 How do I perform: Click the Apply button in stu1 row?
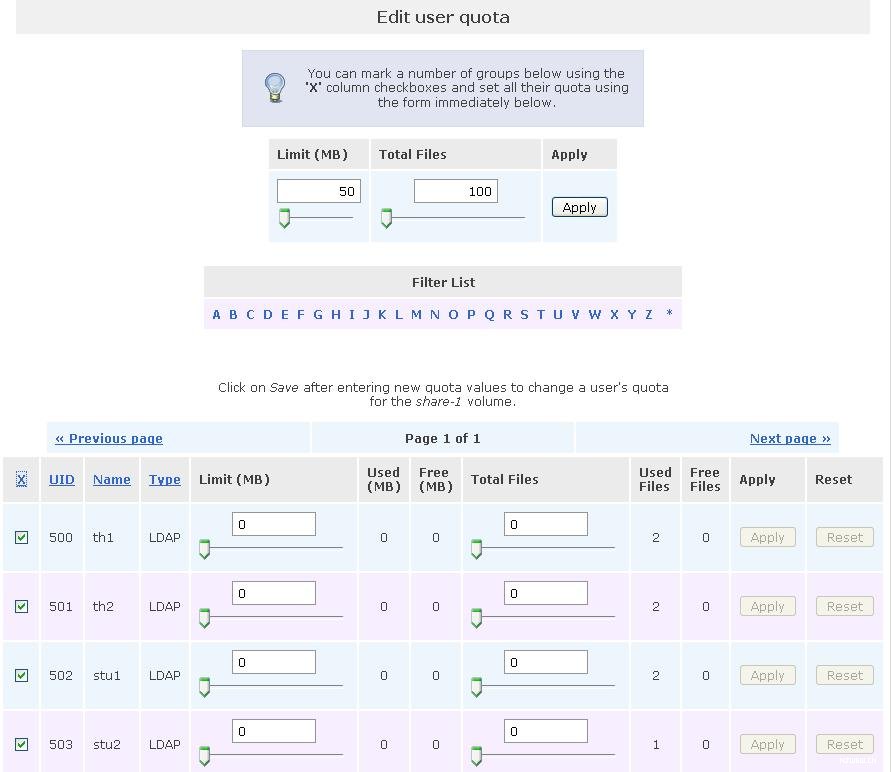[768, 675]
